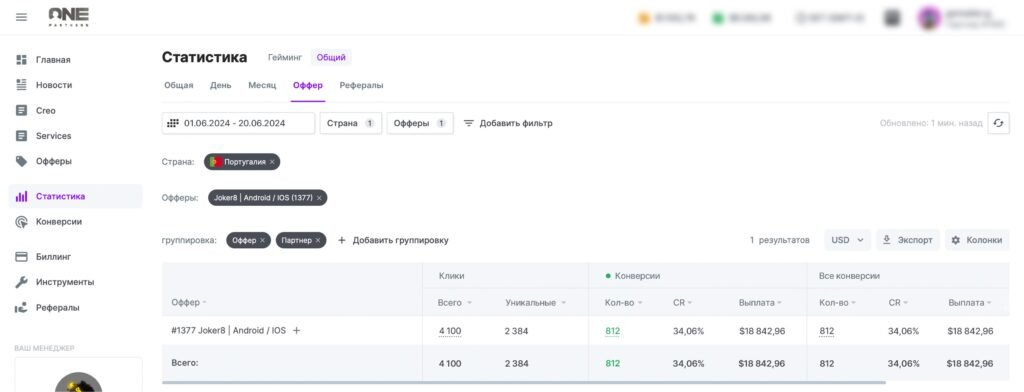The height and width of the screenshot is (392, 1024).
Task: Click the Инструменты sidebar label
Action: tap(65, 282)
